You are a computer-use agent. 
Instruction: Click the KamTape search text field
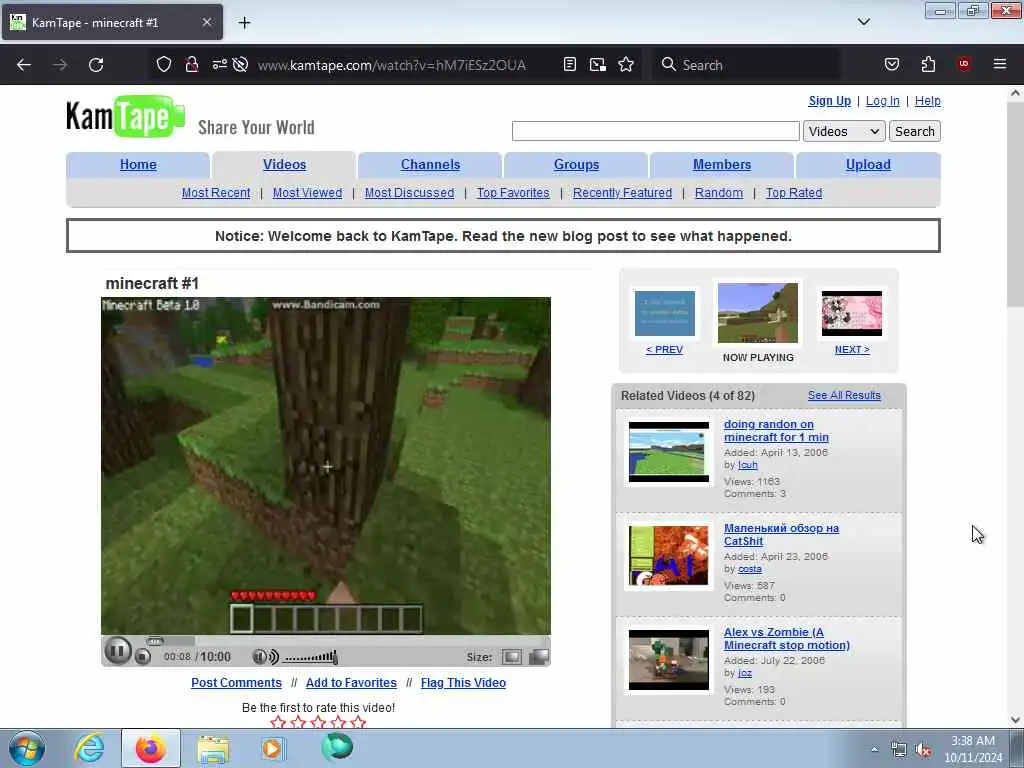pos(656,131)
